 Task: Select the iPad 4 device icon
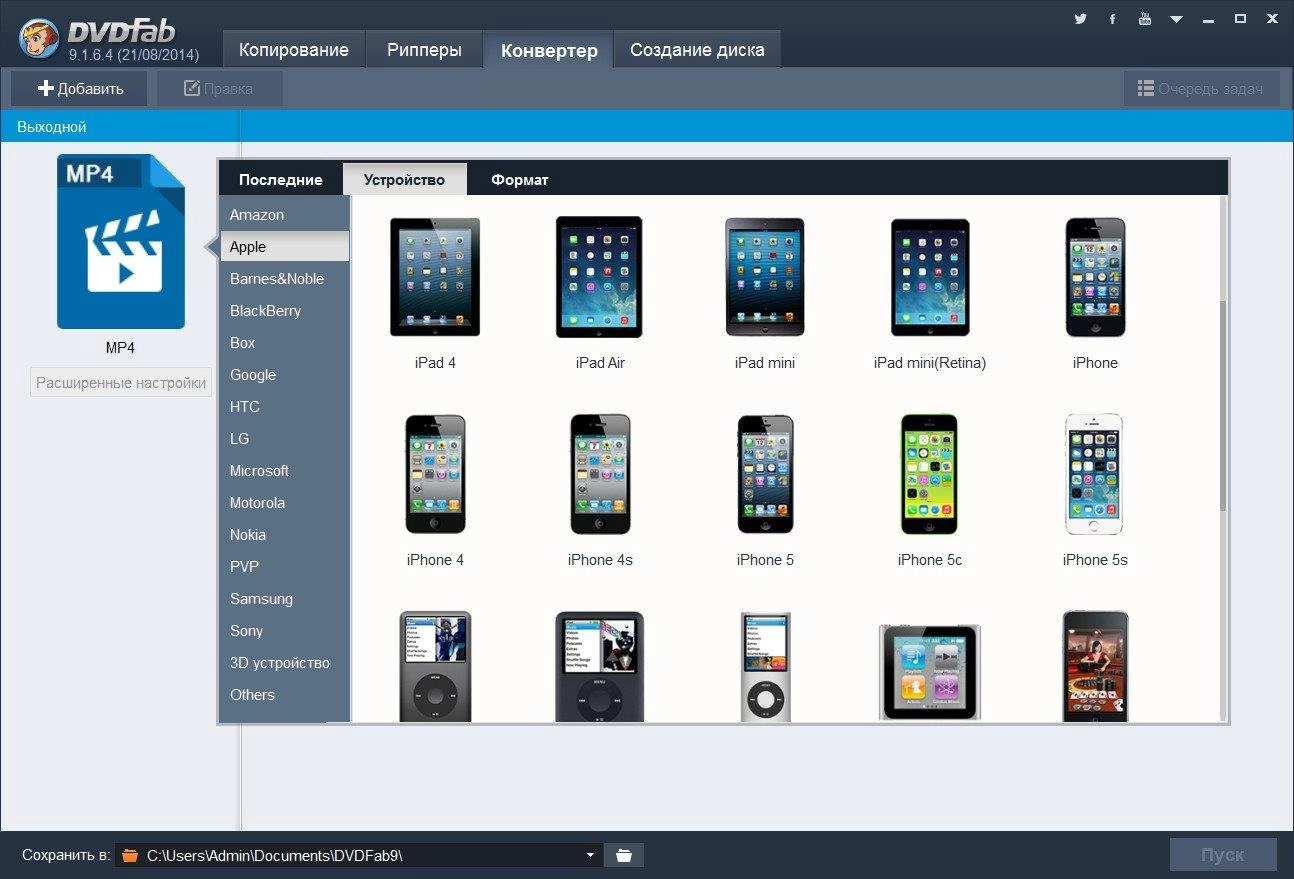point(435,277)
